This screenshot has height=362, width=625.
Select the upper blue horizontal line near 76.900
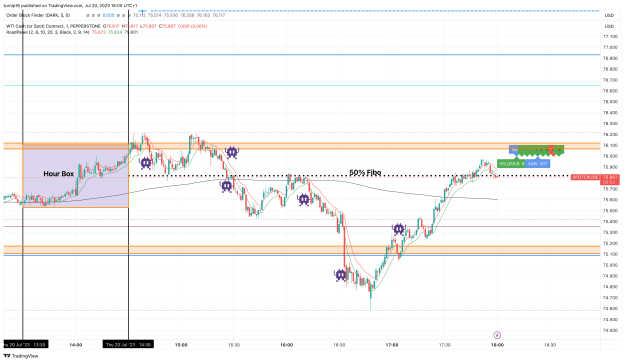coord(302,55)
